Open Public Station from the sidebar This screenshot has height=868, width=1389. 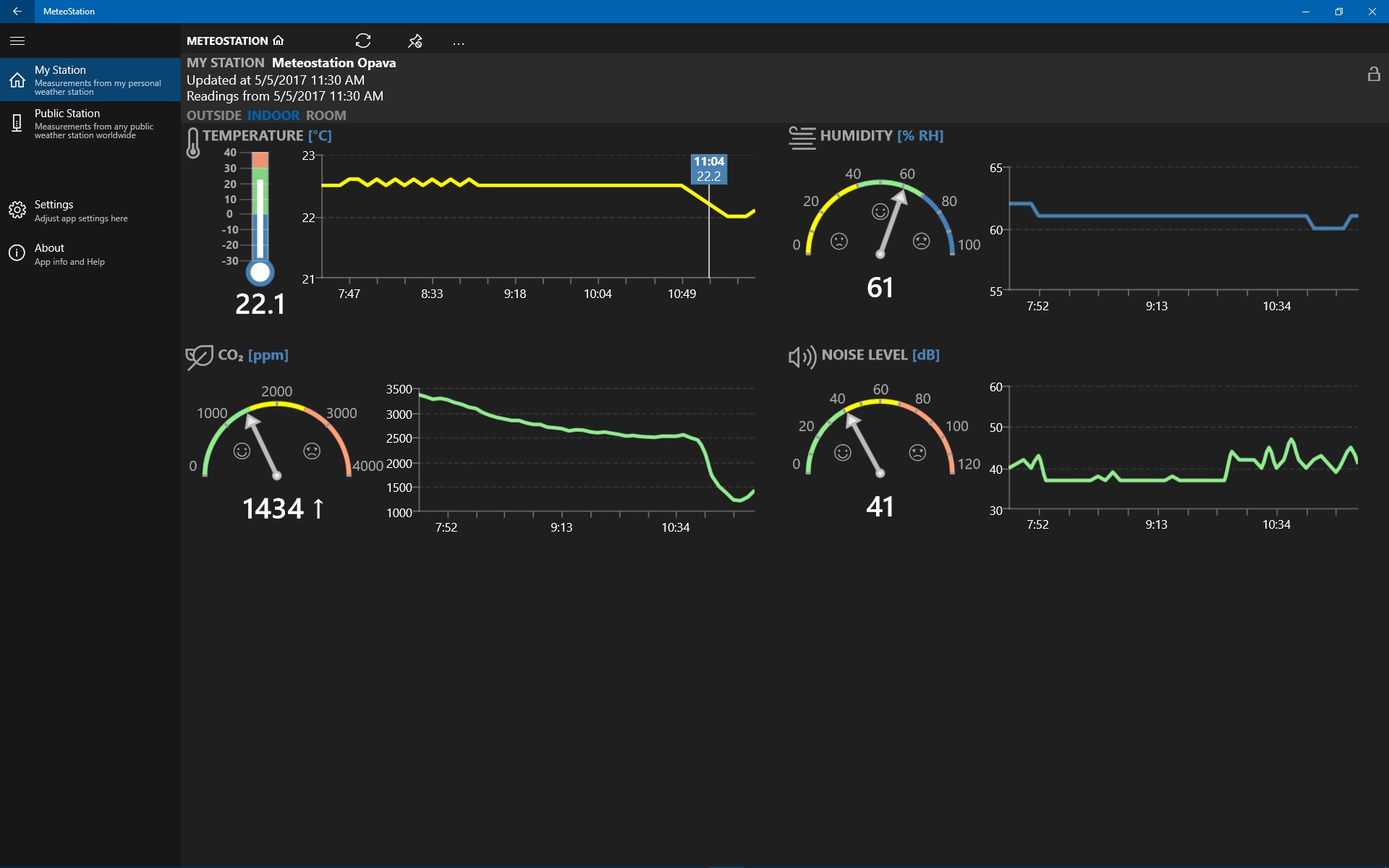87,123
